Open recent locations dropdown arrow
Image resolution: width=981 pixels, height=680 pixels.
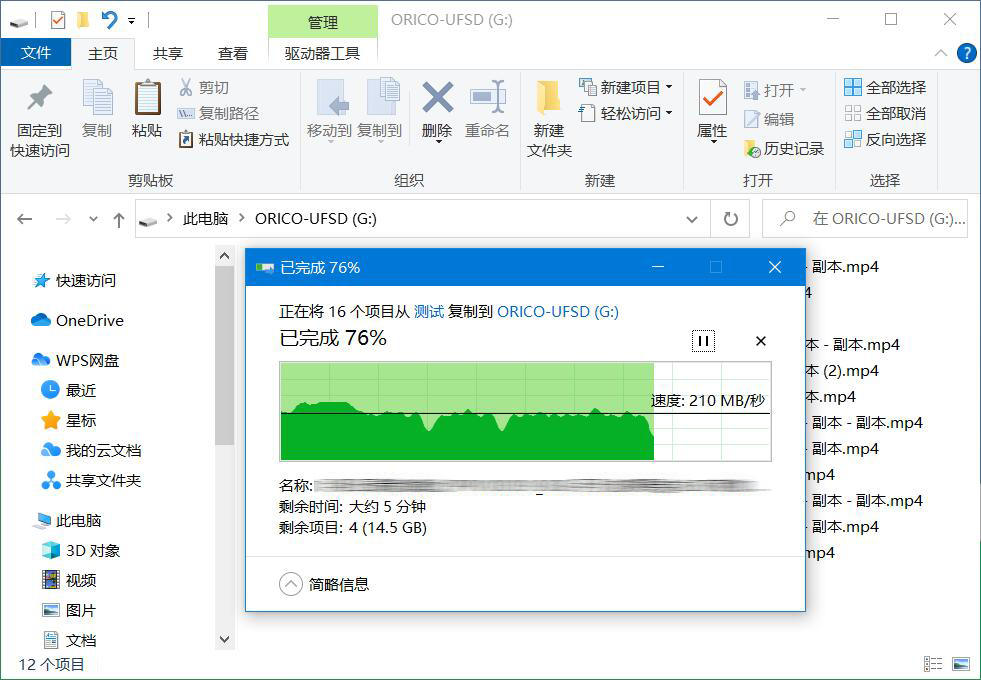coord(93,219)
